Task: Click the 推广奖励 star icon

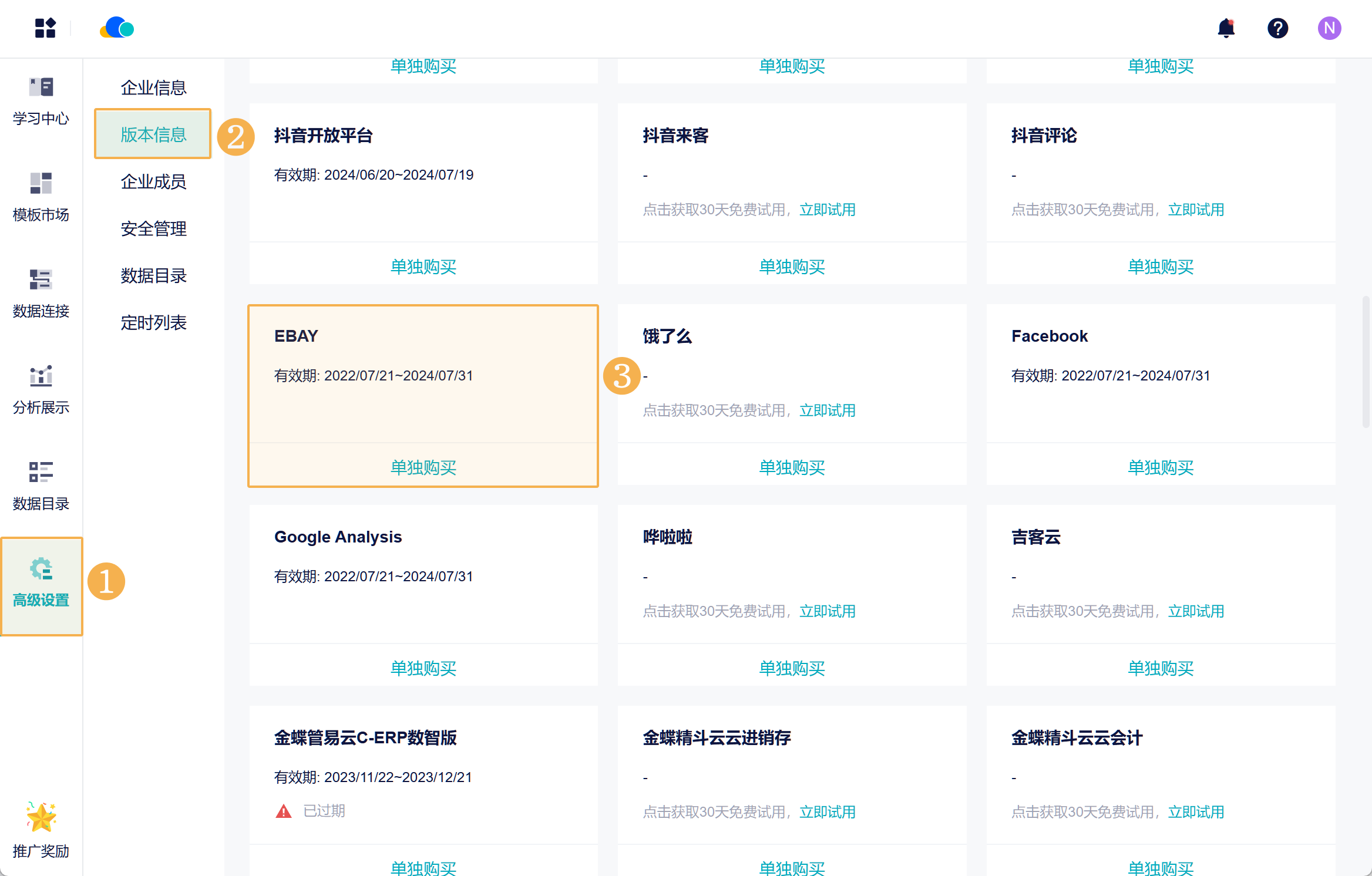Action: coord(41,817)
